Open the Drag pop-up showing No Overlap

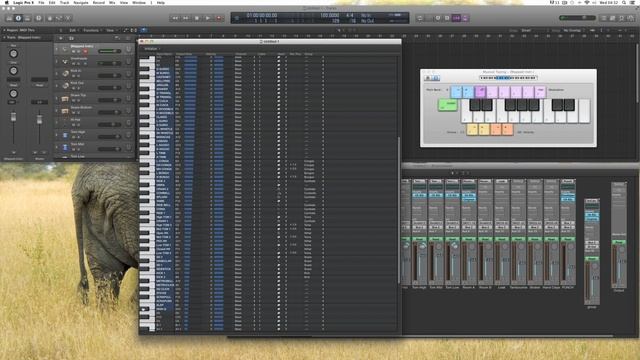[572, 30]
